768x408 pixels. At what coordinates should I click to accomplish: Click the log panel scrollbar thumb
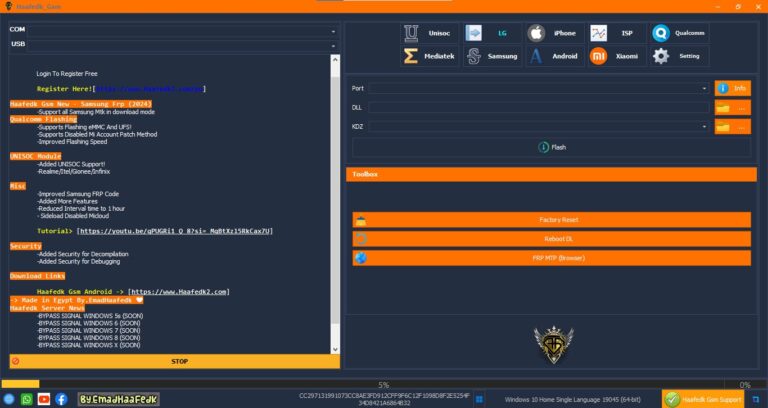click(335, 200)
